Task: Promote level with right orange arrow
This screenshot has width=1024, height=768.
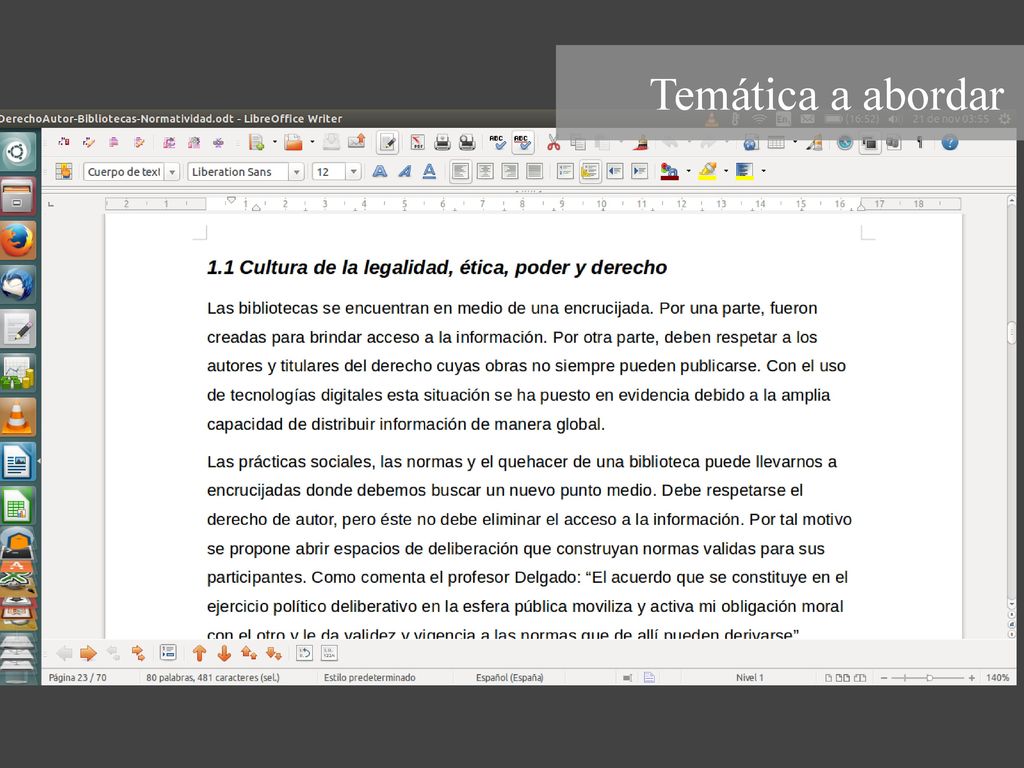Action: (x=88, y=652)
